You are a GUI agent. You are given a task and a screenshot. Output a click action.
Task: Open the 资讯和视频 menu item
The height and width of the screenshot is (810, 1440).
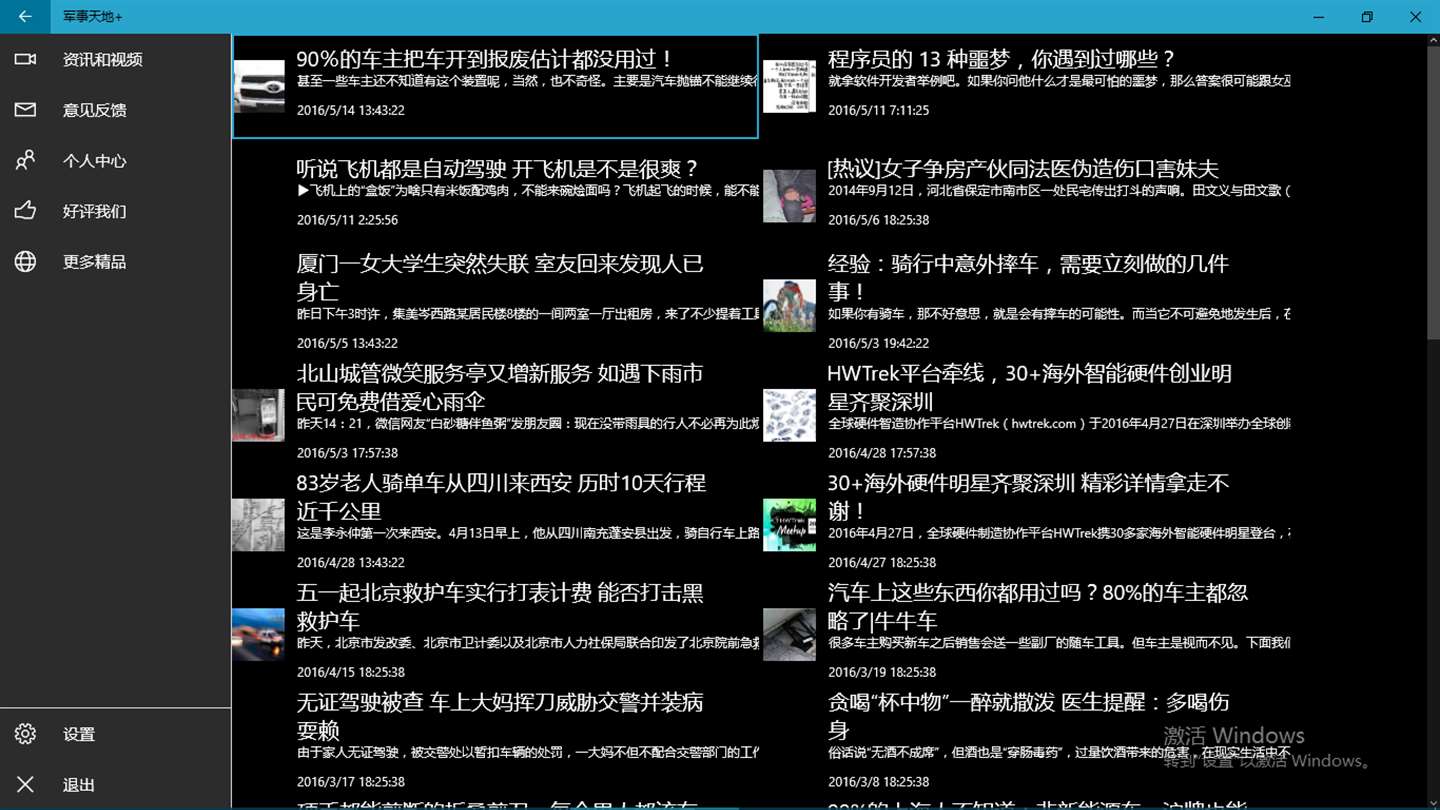(x=115, y=59)
